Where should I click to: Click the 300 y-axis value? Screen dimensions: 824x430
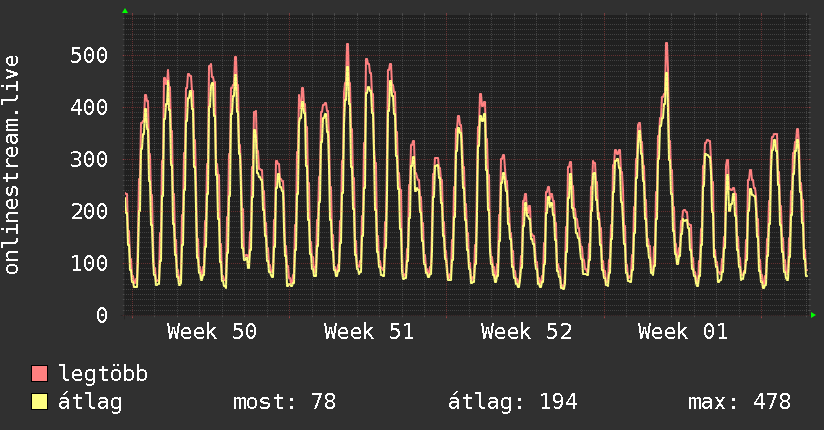click(x=89, y=159)
